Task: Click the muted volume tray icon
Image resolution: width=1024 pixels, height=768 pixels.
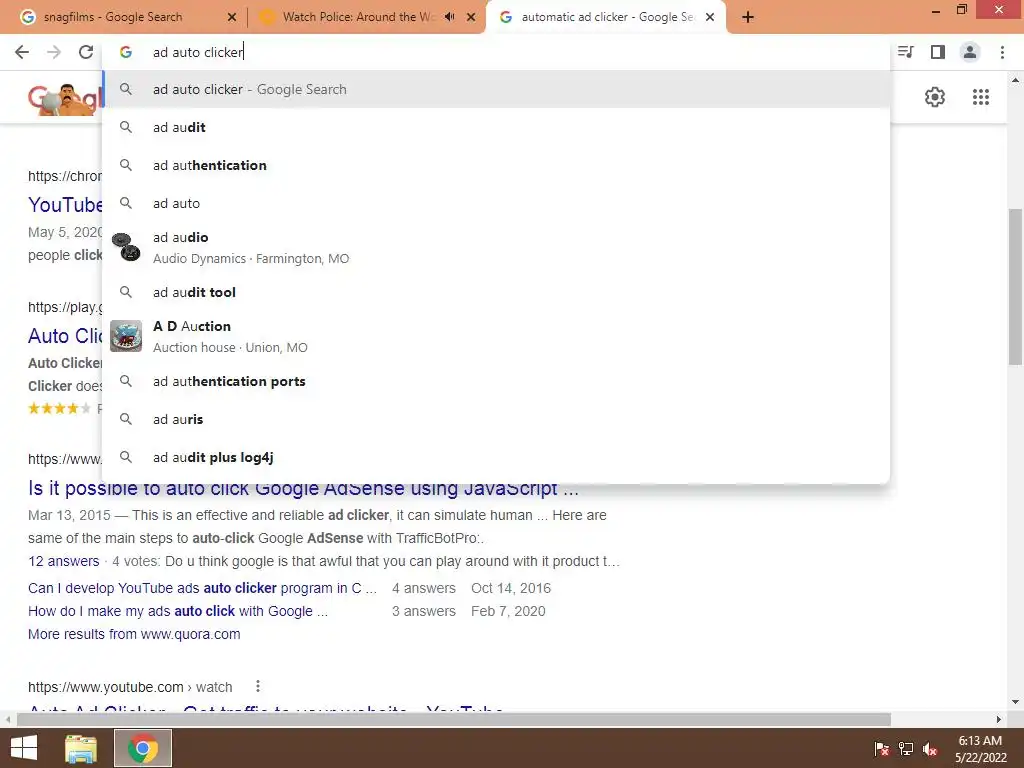Action: [x=930, y=749]
